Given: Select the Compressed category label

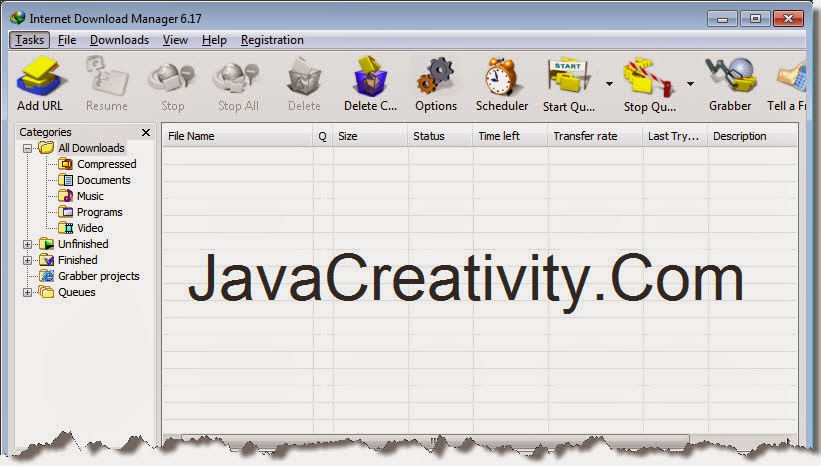Looking at the screenshot, I should point(107,164).
